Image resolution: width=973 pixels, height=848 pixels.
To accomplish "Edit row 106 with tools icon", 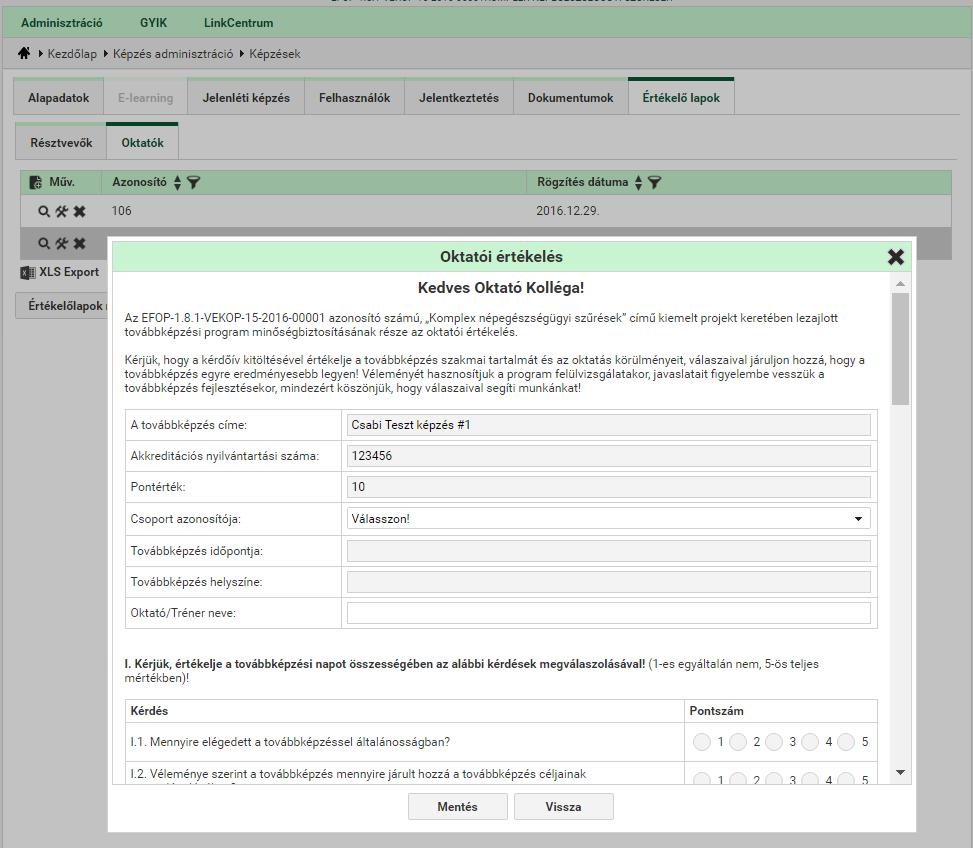I will pos(61,212).
